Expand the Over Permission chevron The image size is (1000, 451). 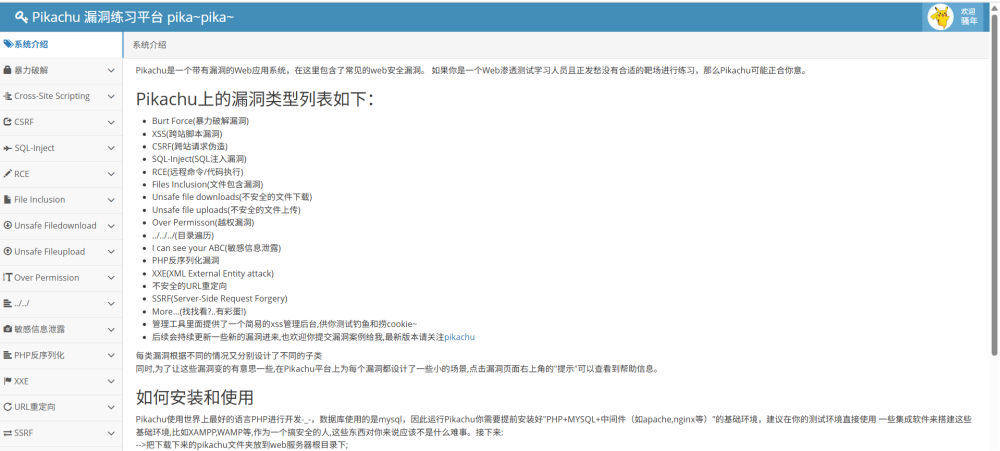coord(111,278)
